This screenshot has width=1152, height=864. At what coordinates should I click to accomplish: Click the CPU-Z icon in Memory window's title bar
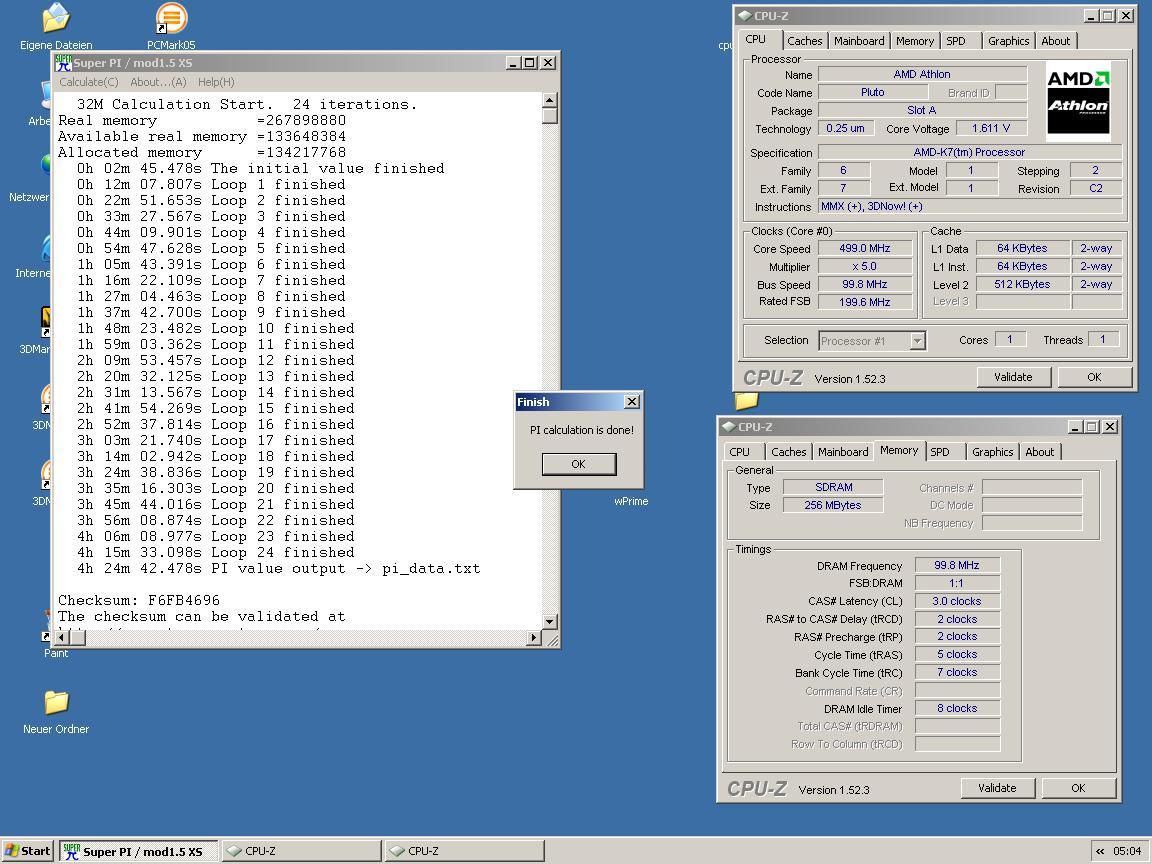click(x=728, y=427)
